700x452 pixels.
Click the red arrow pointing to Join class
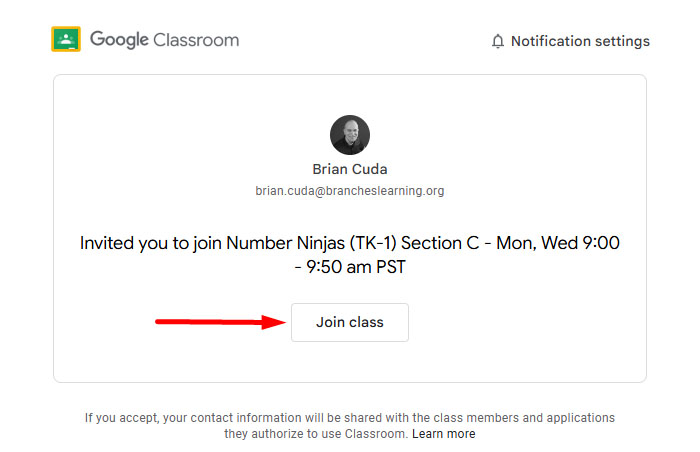220,322
